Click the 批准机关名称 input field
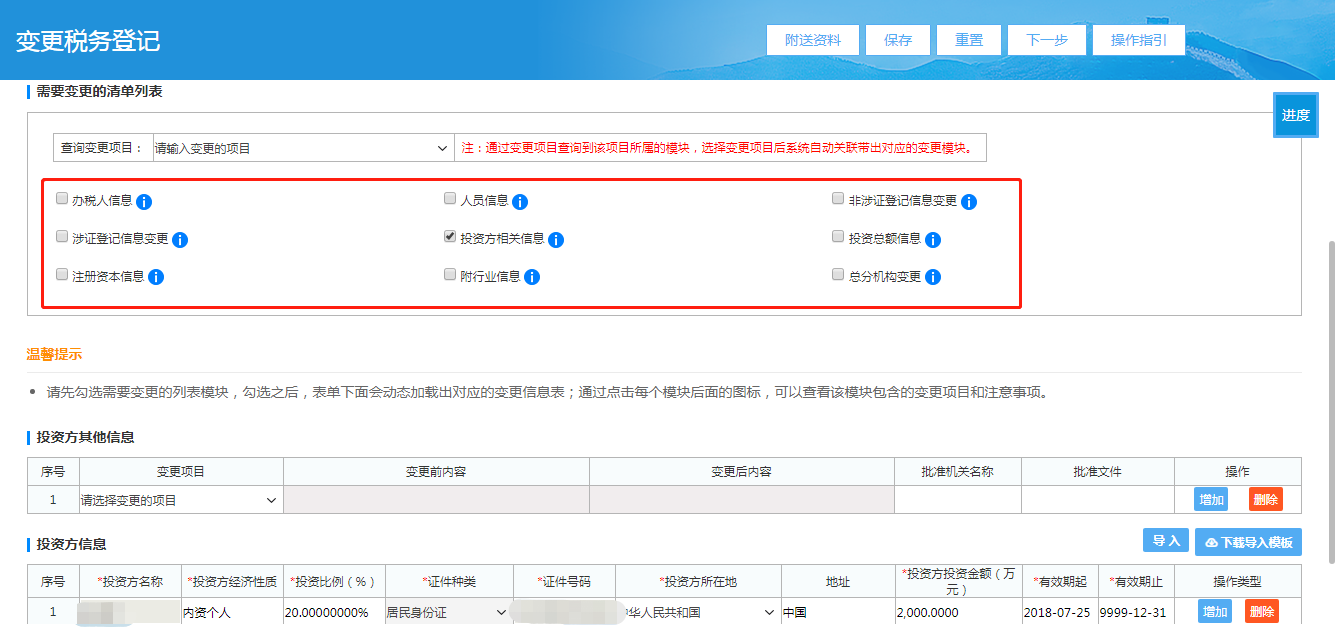1335x632 pixels. click(957, 500)
